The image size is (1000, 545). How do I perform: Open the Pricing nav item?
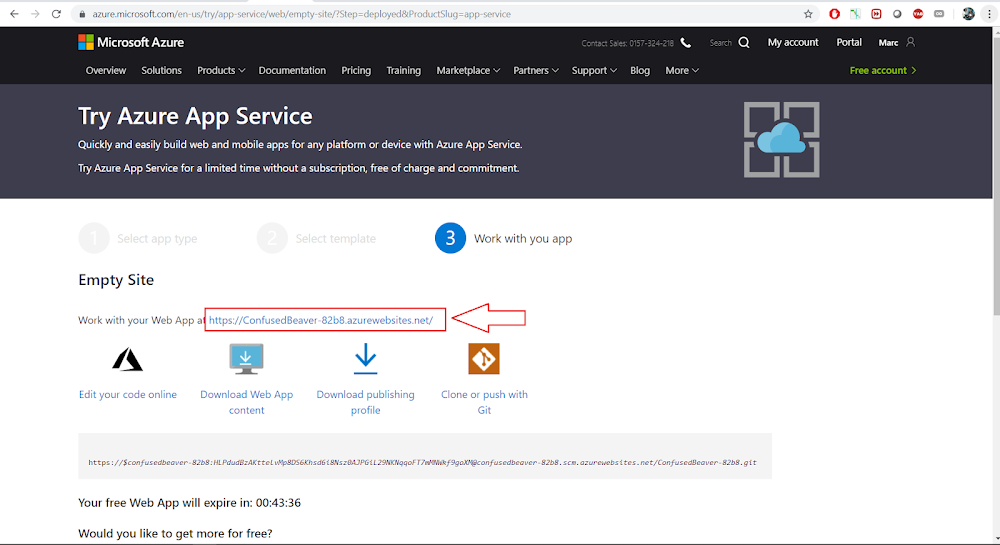[x=356, y=70]
